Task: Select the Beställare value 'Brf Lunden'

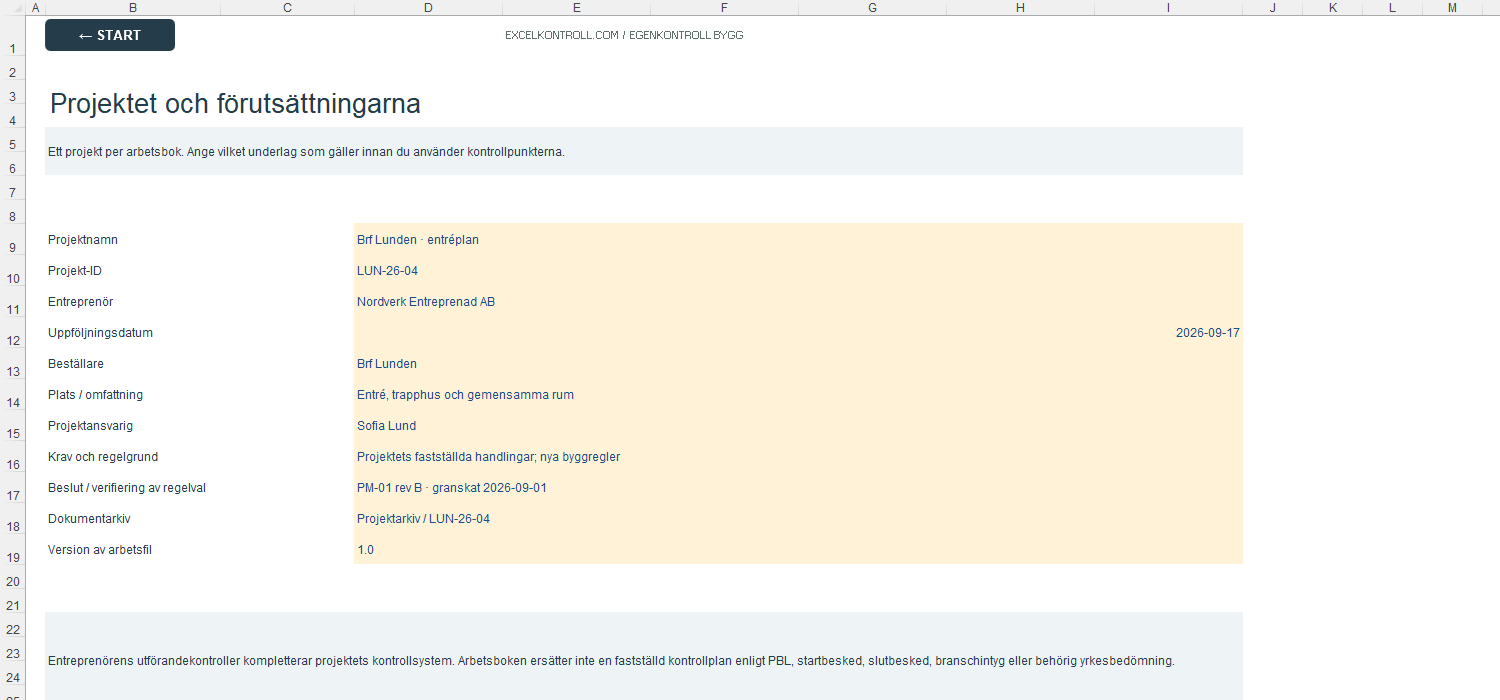Action: 798,364
